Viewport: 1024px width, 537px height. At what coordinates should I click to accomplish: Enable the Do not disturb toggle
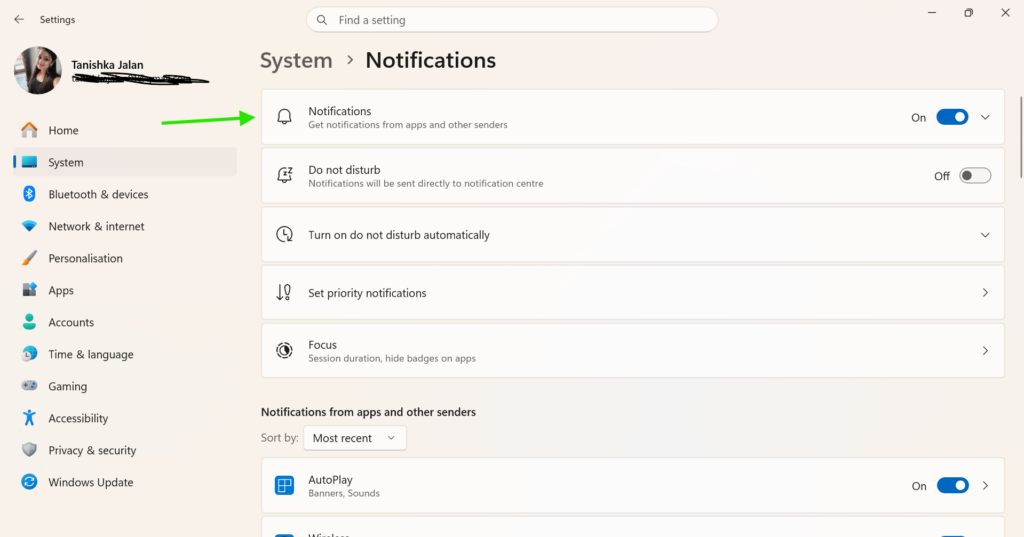coord(975,176)
